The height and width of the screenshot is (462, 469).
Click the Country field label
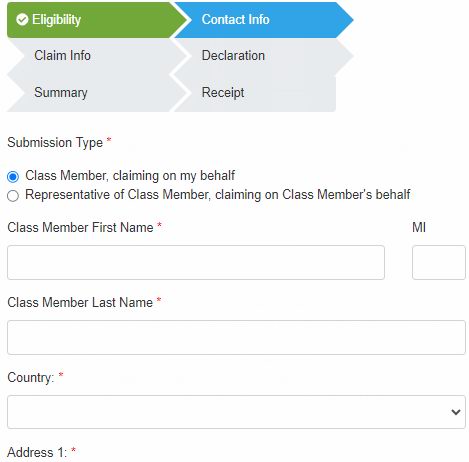(31, 378)
